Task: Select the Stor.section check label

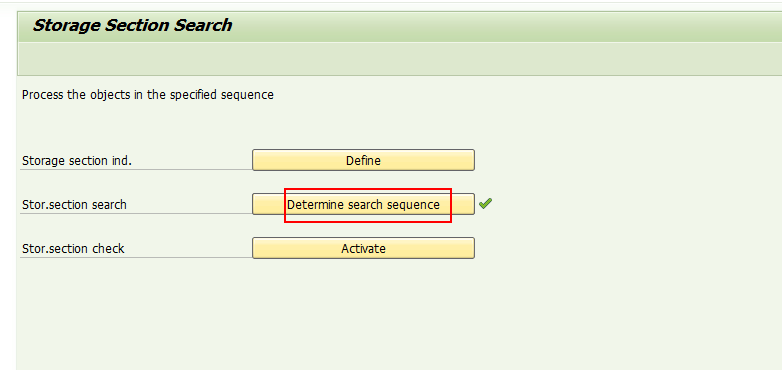Action: 73,248
